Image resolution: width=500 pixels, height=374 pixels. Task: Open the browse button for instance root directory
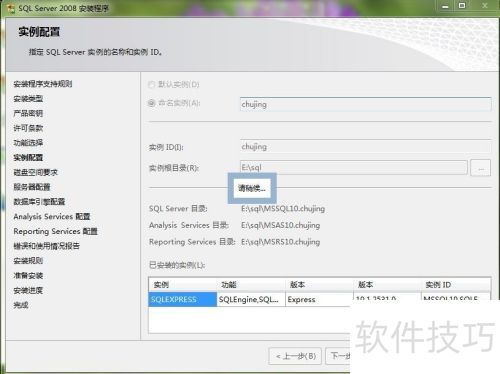pyautogui.click(x=480, y=168)
